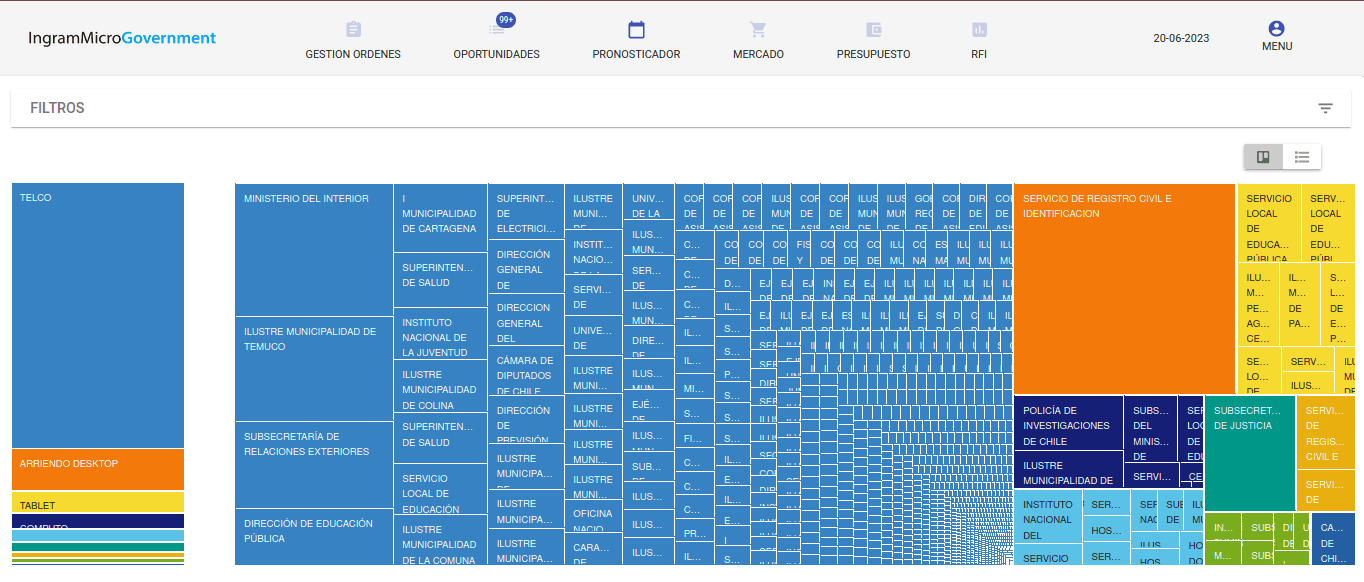Screen dimensions: 1364x582
Task: Click the filter lines icon in Filtros
Action: tap(1325, 108)
